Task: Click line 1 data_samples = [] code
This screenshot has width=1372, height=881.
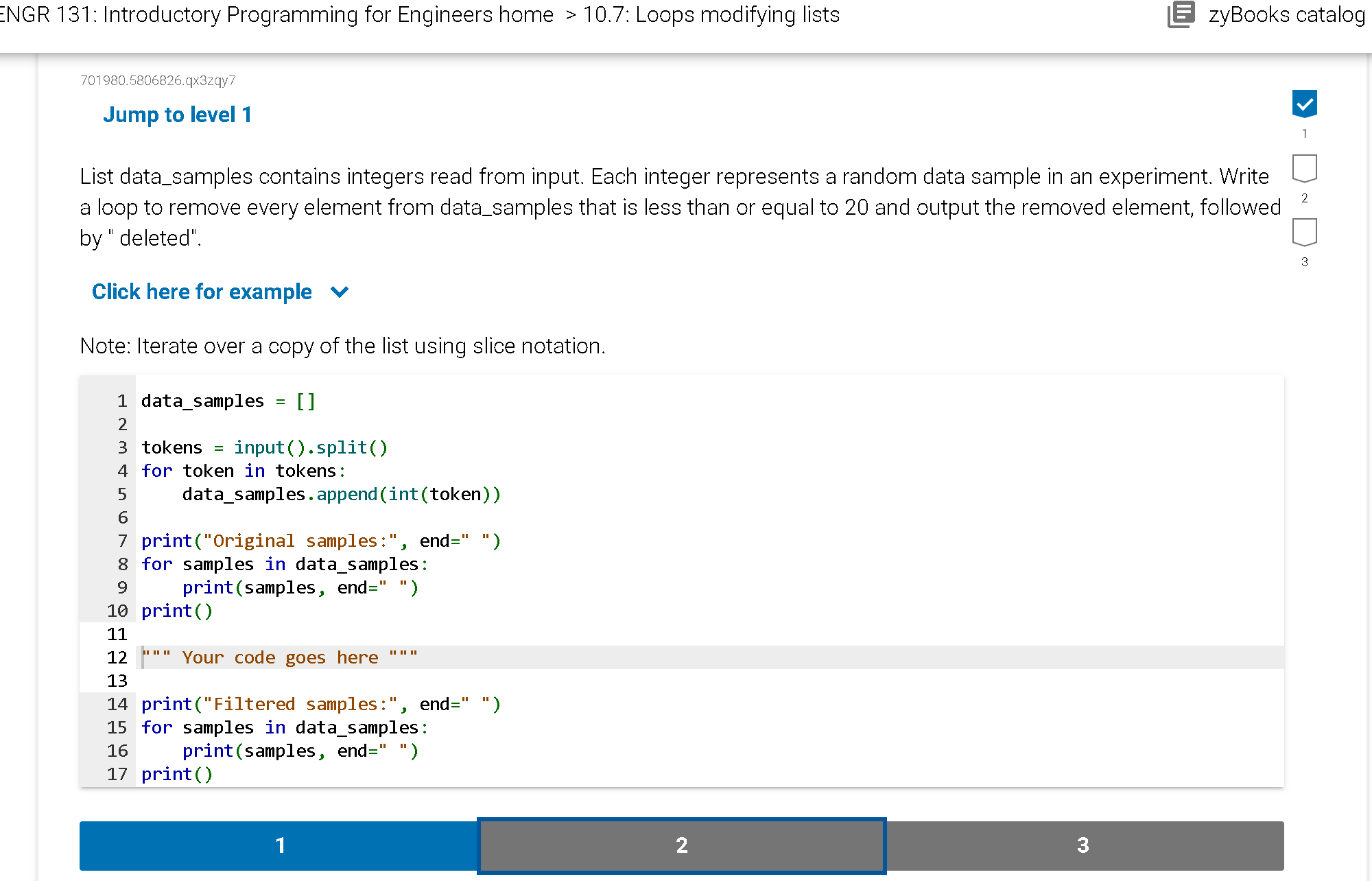Action: [x=228, y=401]
